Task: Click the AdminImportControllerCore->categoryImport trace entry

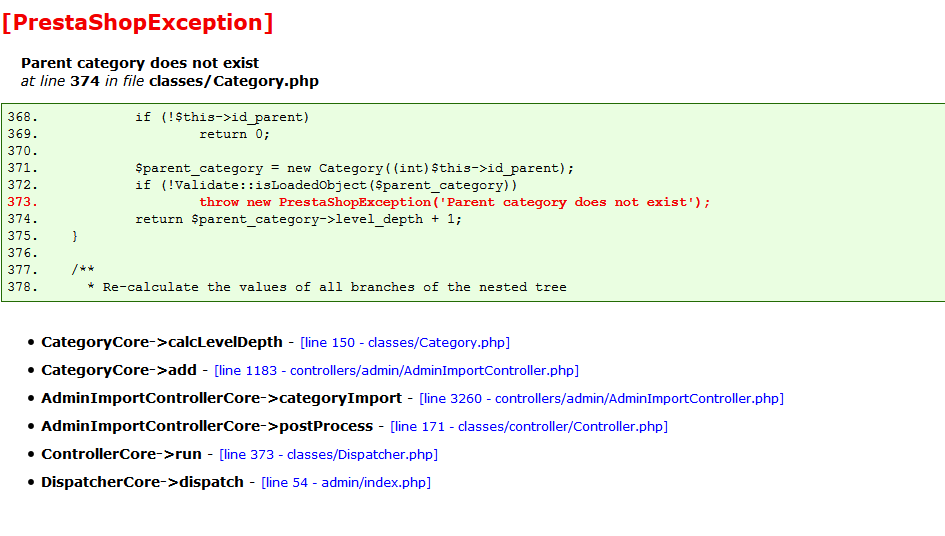Action: tap(221, 399)
